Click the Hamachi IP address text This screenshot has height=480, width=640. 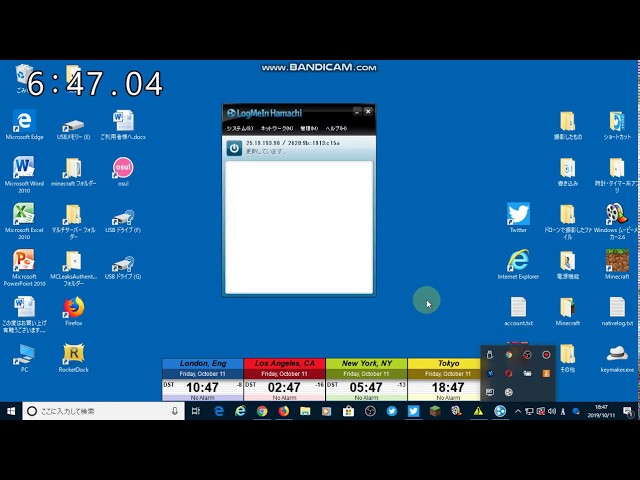(x=293, y=143)
